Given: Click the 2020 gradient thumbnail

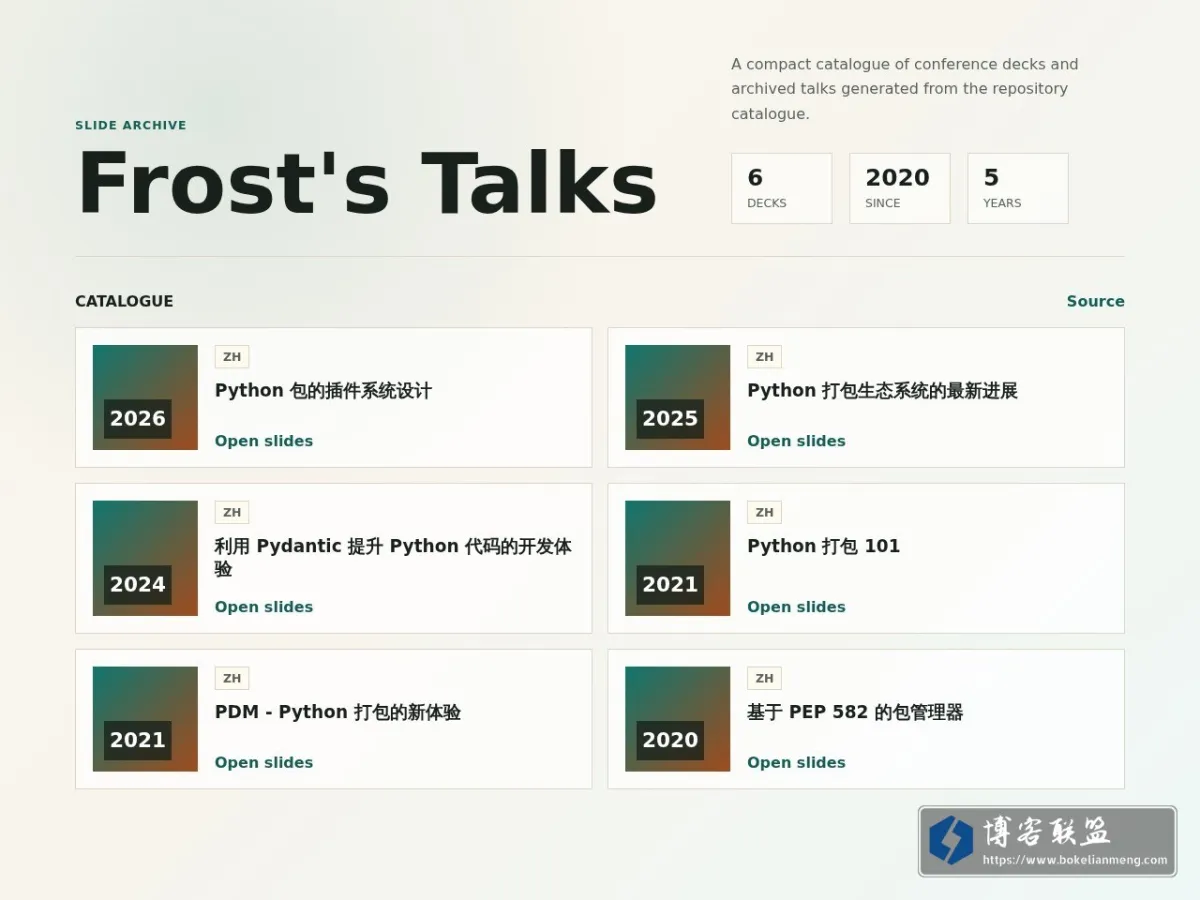Looking at the screenshot, I should pos(677,719).
